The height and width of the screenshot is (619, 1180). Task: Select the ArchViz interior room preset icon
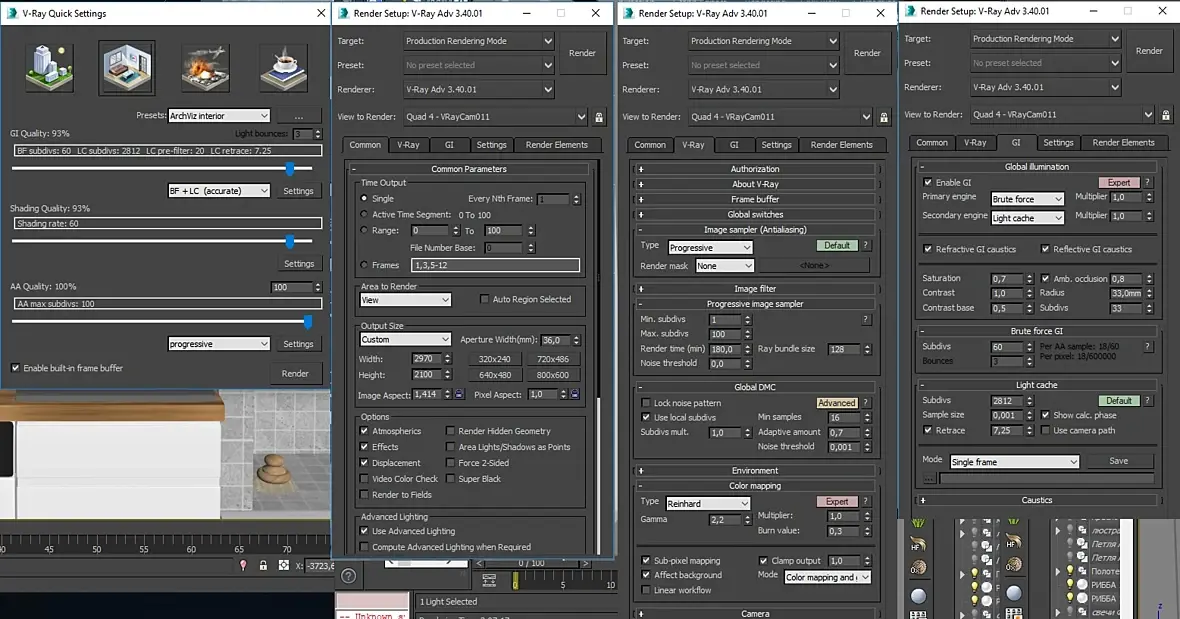point(127,68)
